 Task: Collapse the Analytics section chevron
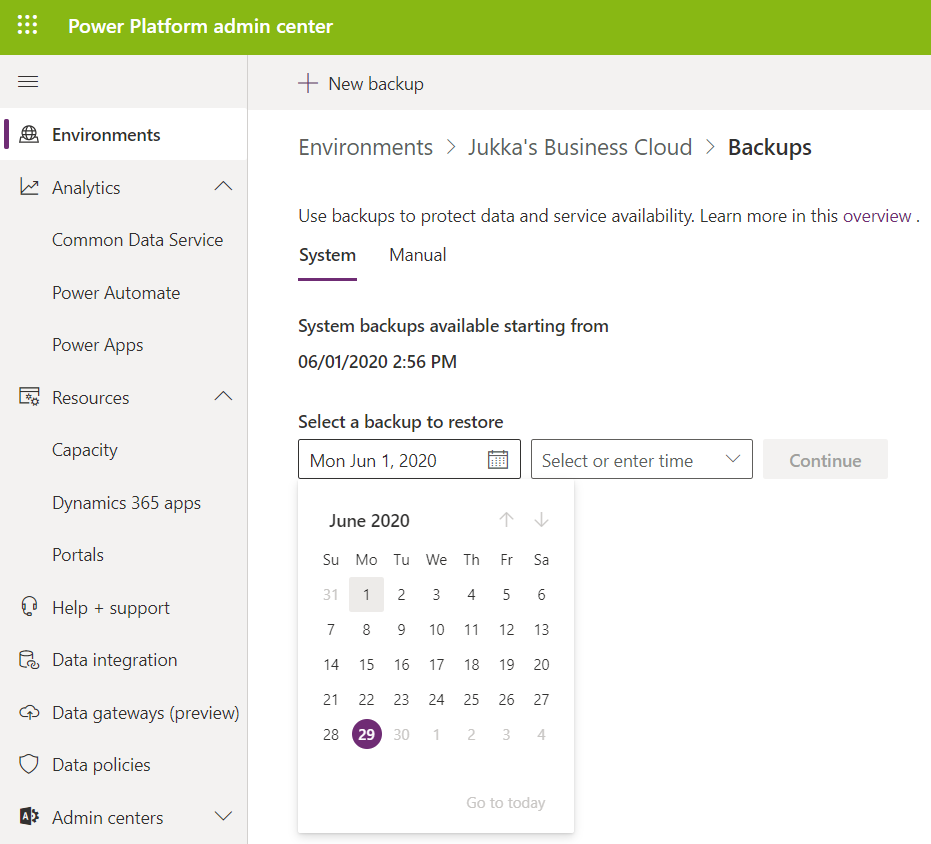pos(223,186)
